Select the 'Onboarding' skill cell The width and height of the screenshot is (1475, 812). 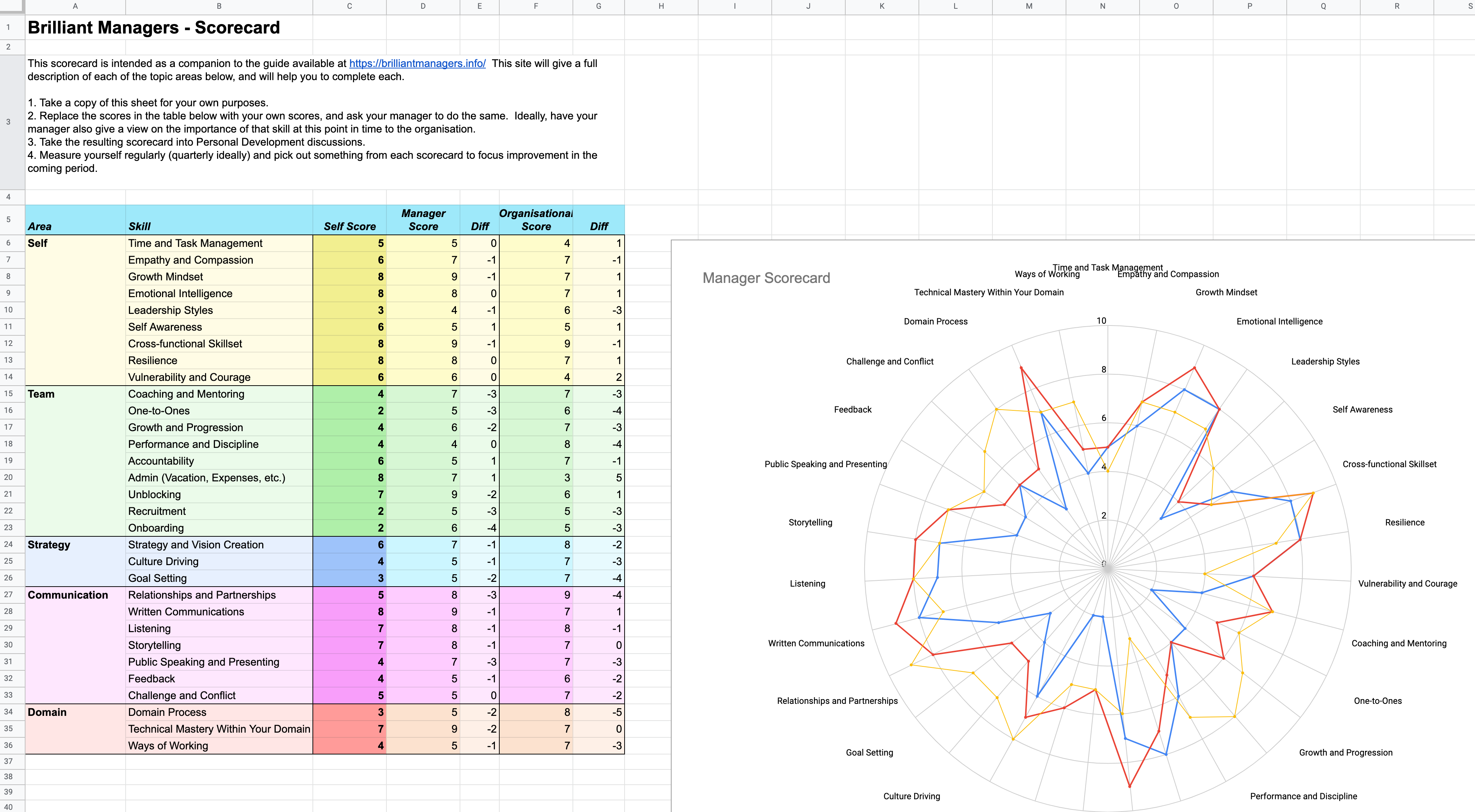pos(219,528)
